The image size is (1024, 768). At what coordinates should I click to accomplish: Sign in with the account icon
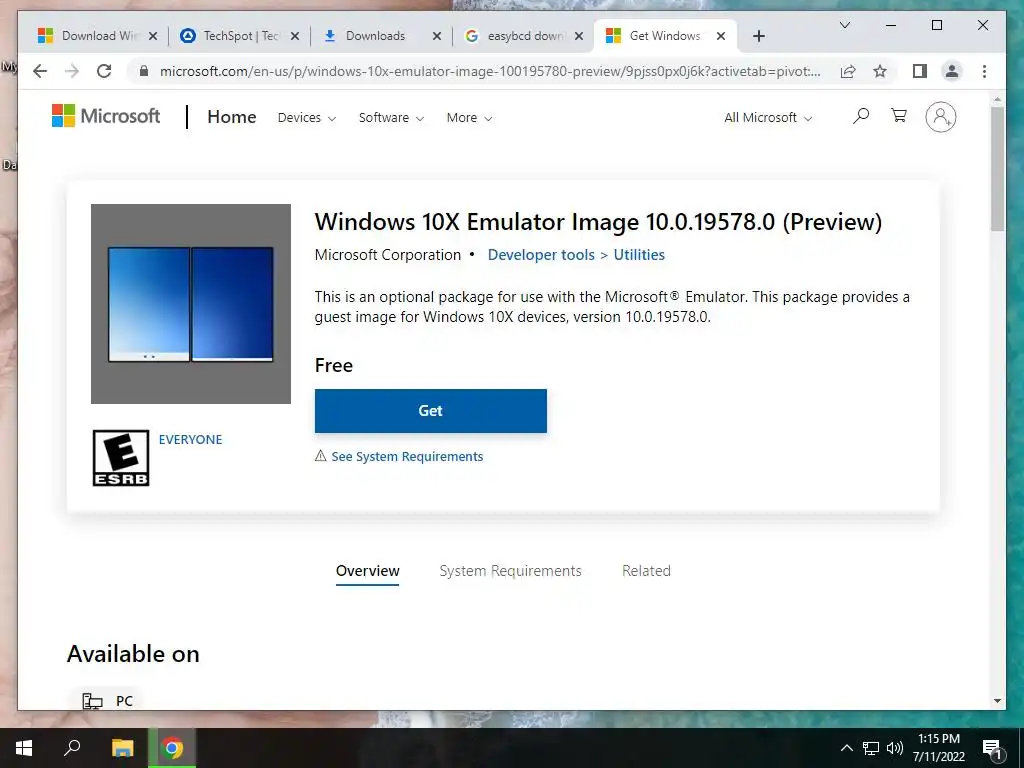(x=940, y=117)
